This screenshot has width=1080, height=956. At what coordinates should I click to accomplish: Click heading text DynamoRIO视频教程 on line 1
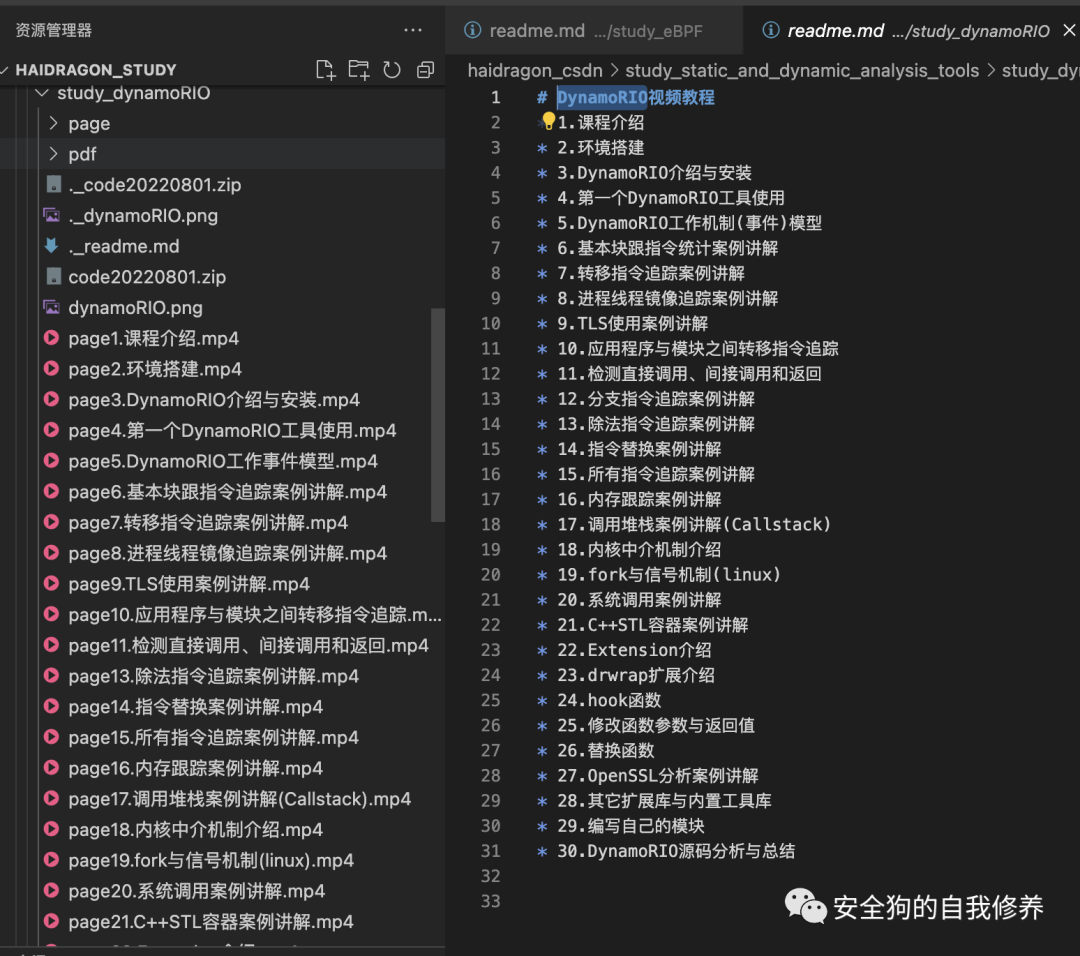coord(635,97)
